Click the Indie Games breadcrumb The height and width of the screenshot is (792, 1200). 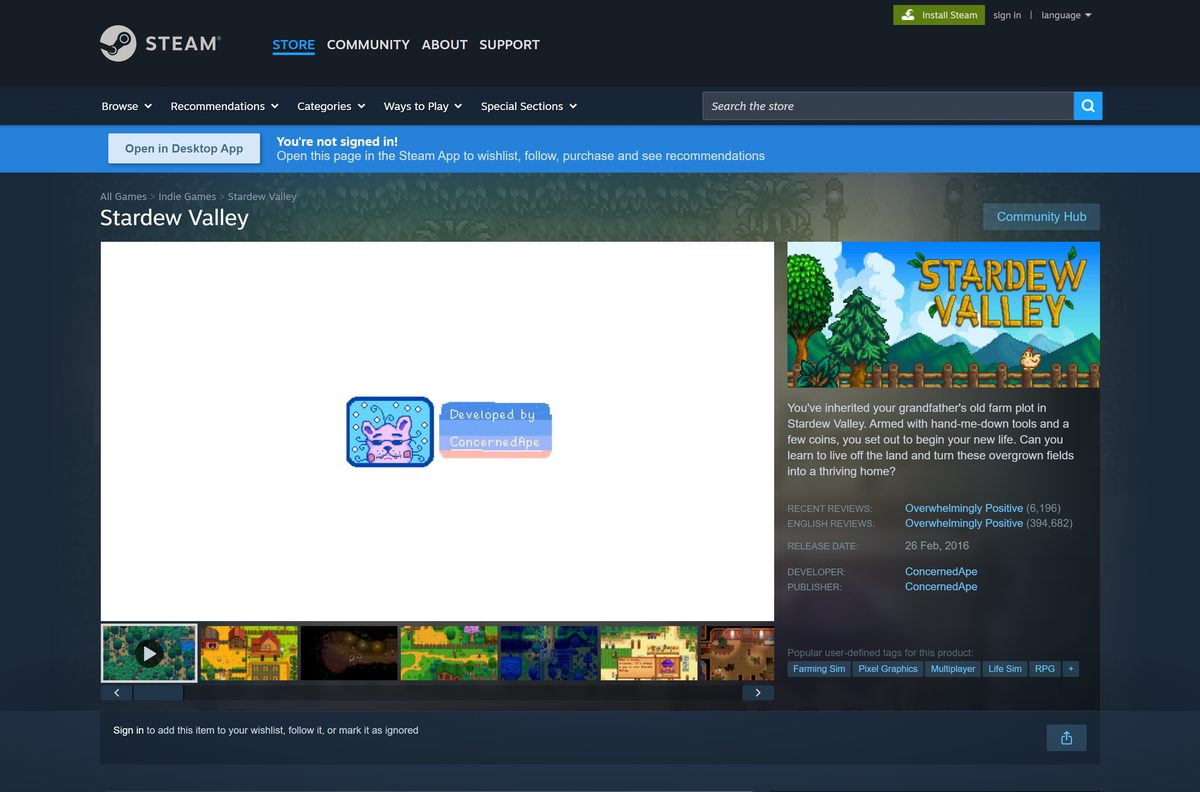pyautogui.click(x=187, y=197)
